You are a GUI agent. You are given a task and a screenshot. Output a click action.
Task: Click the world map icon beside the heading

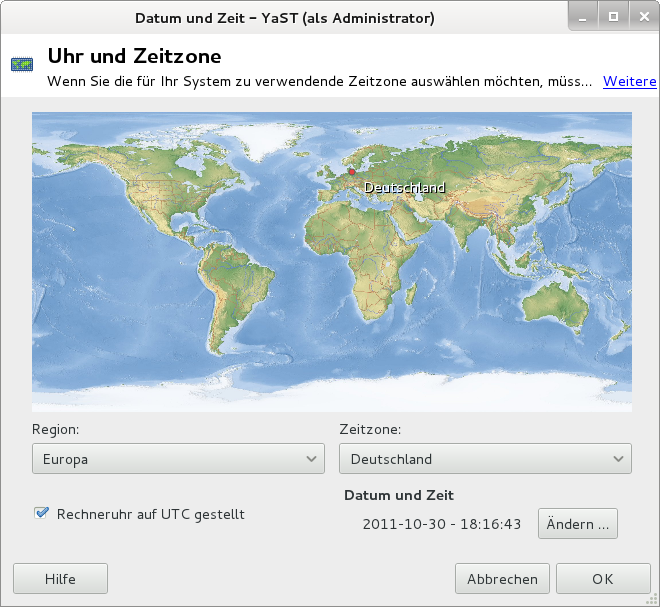(x=21, y=65)
